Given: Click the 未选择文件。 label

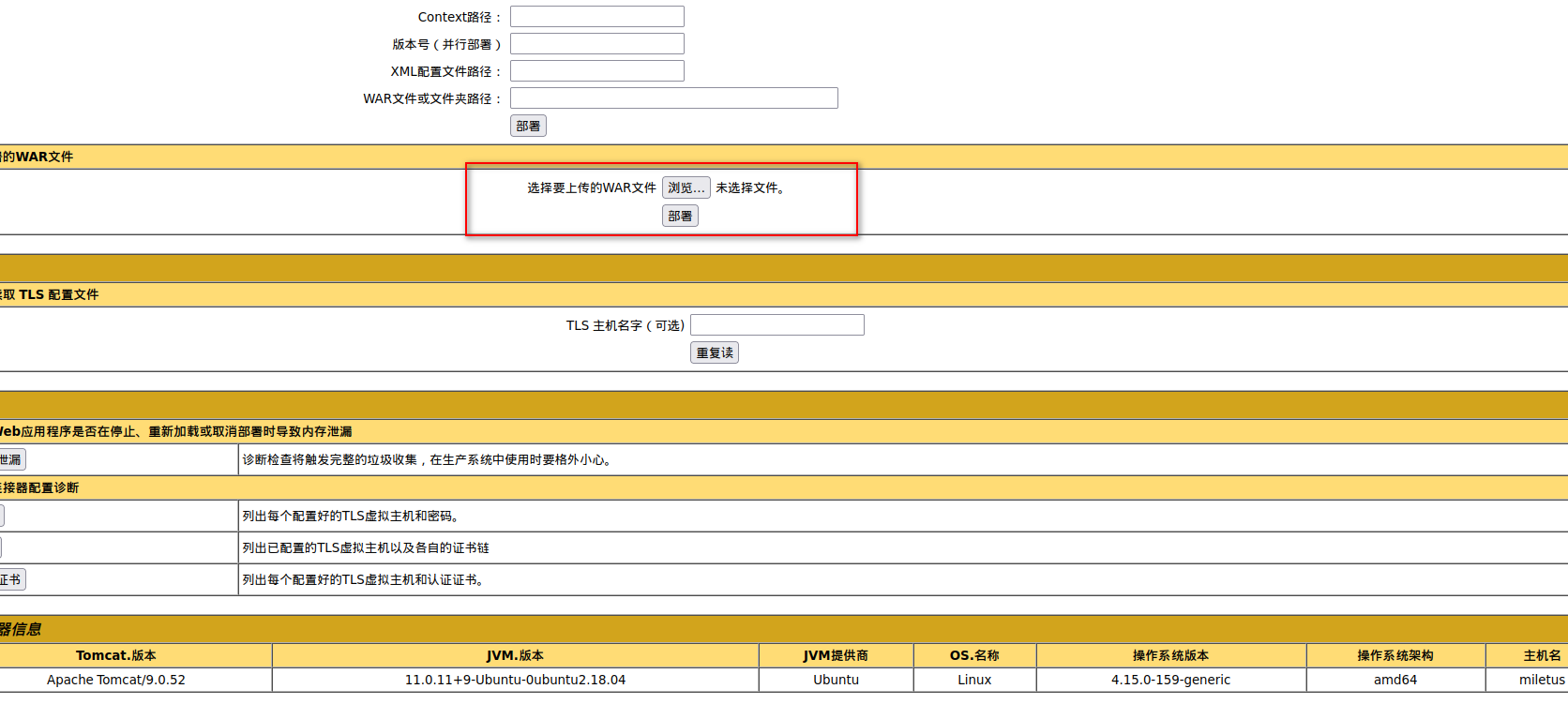Looking at the screenshot, I should click(750, 187).
